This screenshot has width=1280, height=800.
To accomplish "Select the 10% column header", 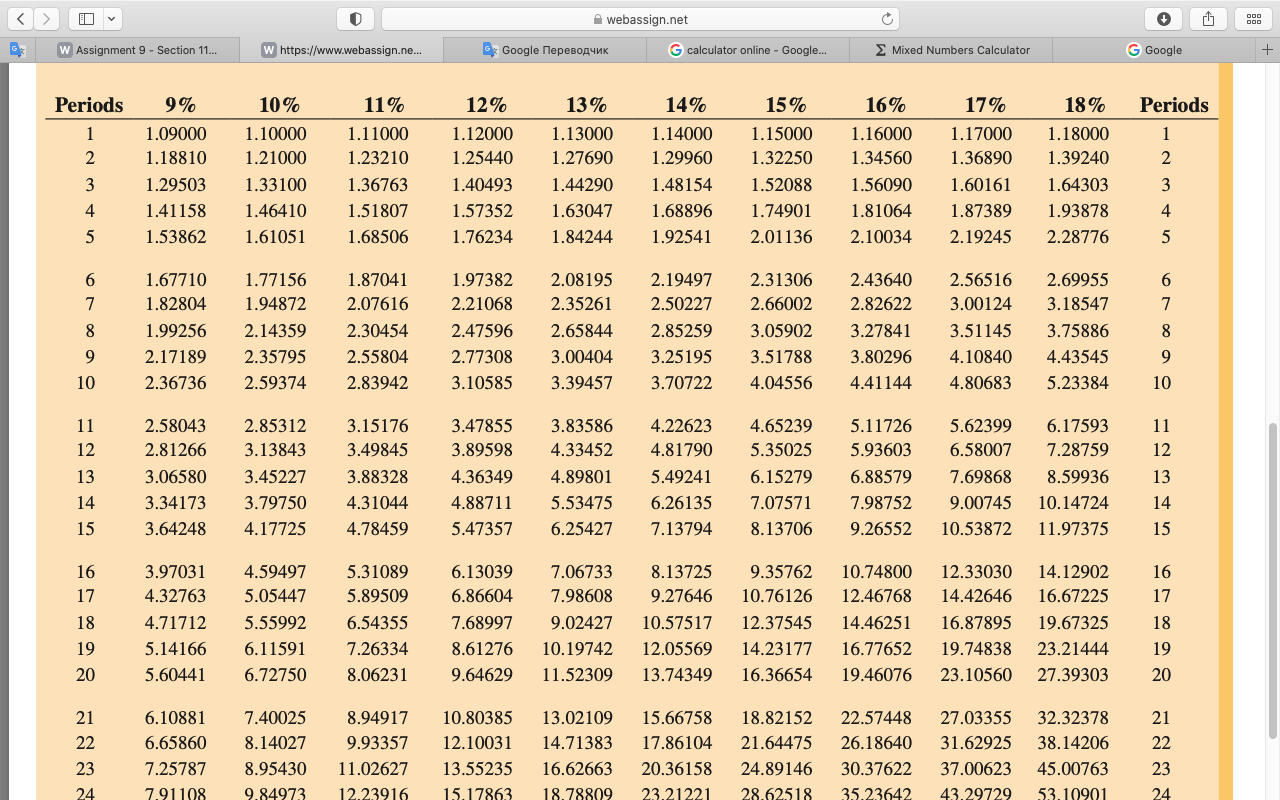I will click(x=279, y=105).
